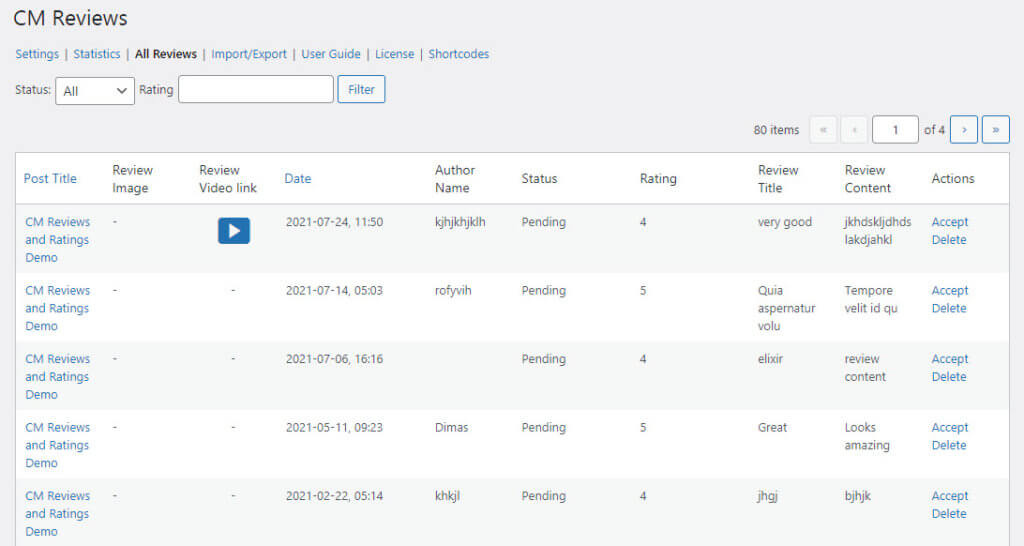The image size is (1024, 546).
Task: Click the current page number field
Action: (895, 129)
